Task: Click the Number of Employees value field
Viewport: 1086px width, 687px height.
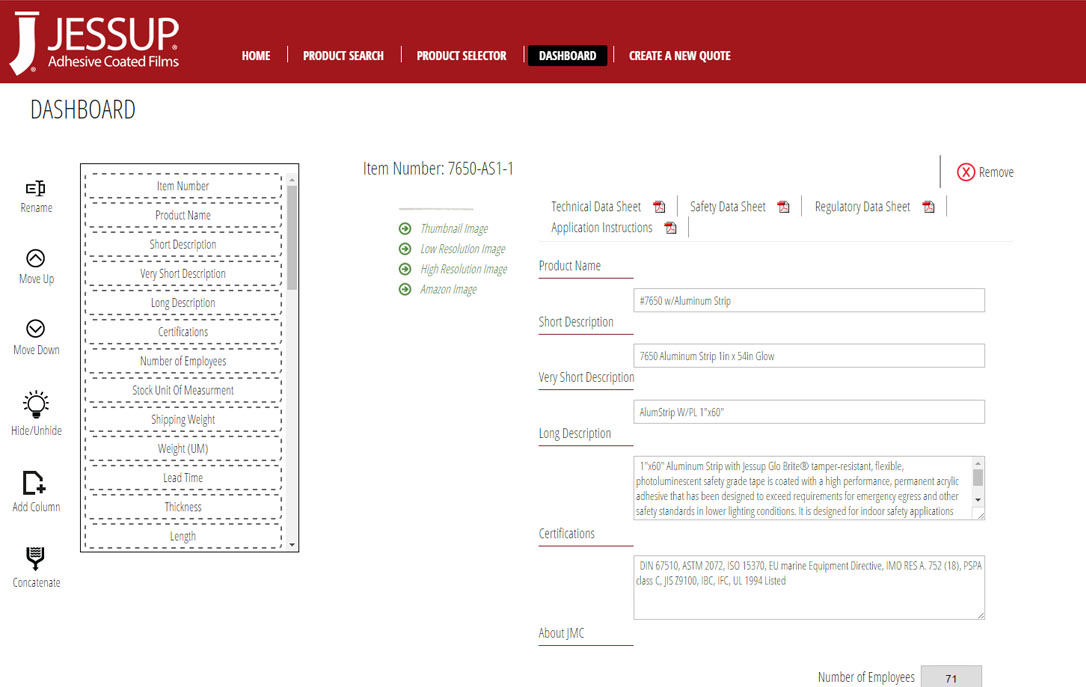Action: (x=951, y=677)
